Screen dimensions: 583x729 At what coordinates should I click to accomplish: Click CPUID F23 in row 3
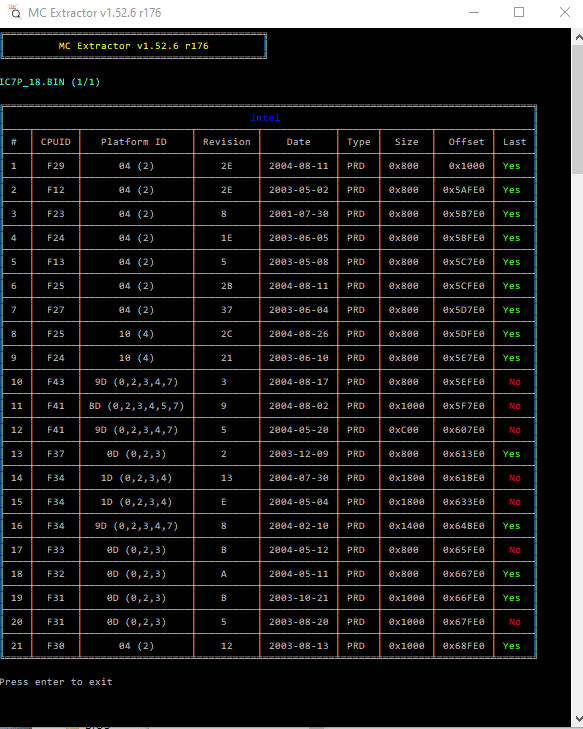click(x=56, y=214)
